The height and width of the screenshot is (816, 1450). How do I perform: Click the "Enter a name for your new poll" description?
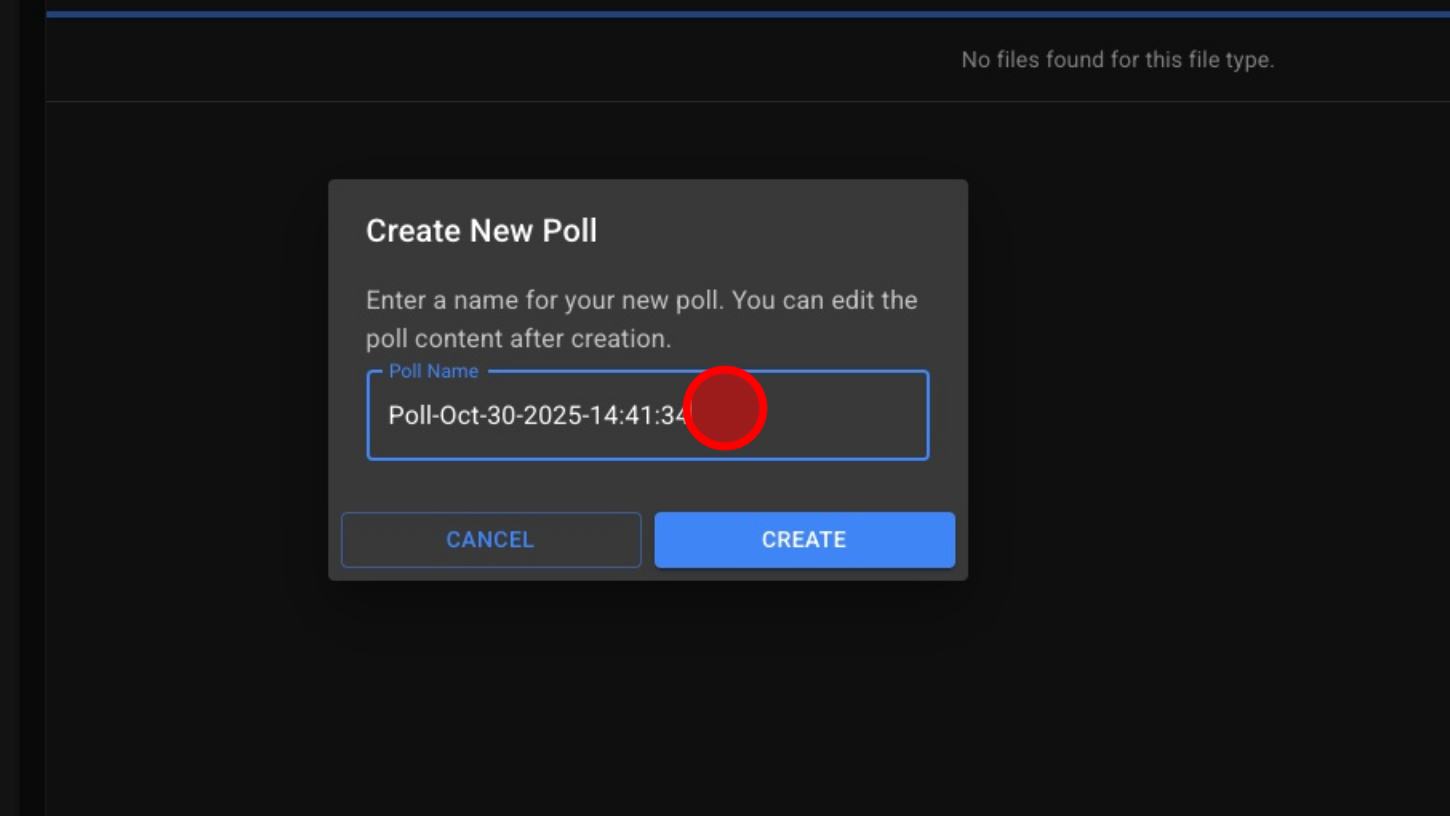[x=641, y=301]
